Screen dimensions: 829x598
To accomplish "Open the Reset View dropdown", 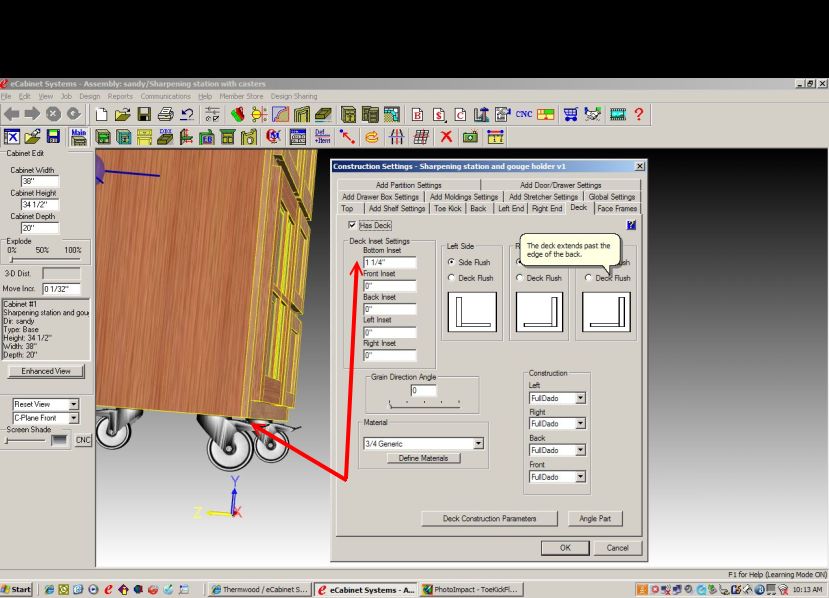I will (x=74, y=404).
